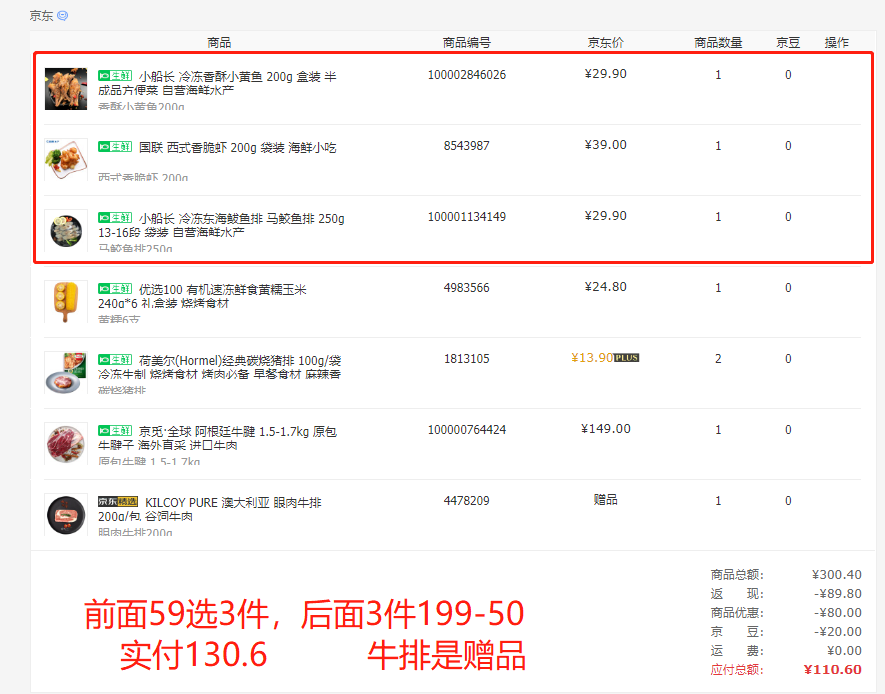The width and height of the screenshot is (885, 694).
Task: Select product number 4983566
Action: [467, 288]
